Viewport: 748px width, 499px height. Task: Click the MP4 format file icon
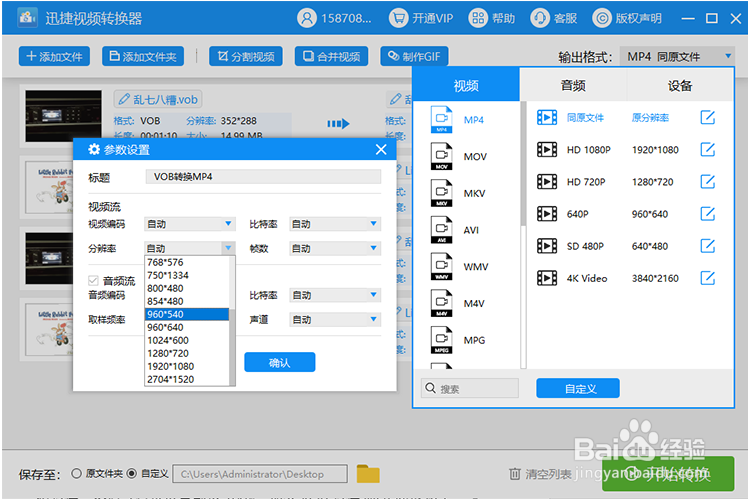(x=441, y=119)
